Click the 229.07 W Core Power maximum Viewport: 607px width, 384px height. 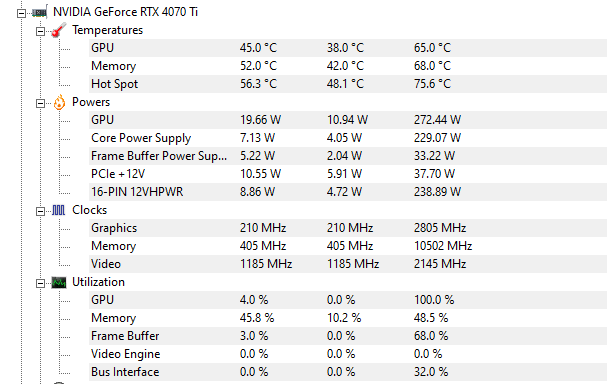click(437, 138)
